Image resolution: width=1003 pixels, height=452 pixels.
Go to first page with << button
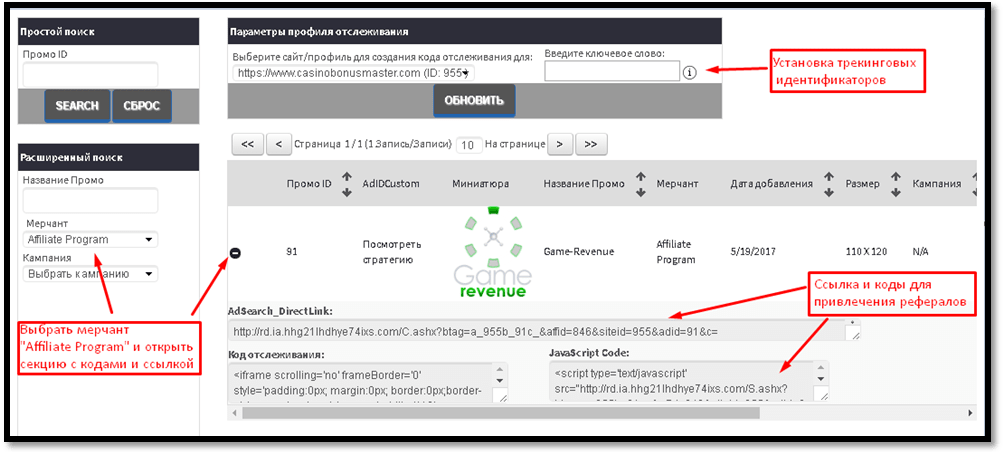[x=248, y=144]
